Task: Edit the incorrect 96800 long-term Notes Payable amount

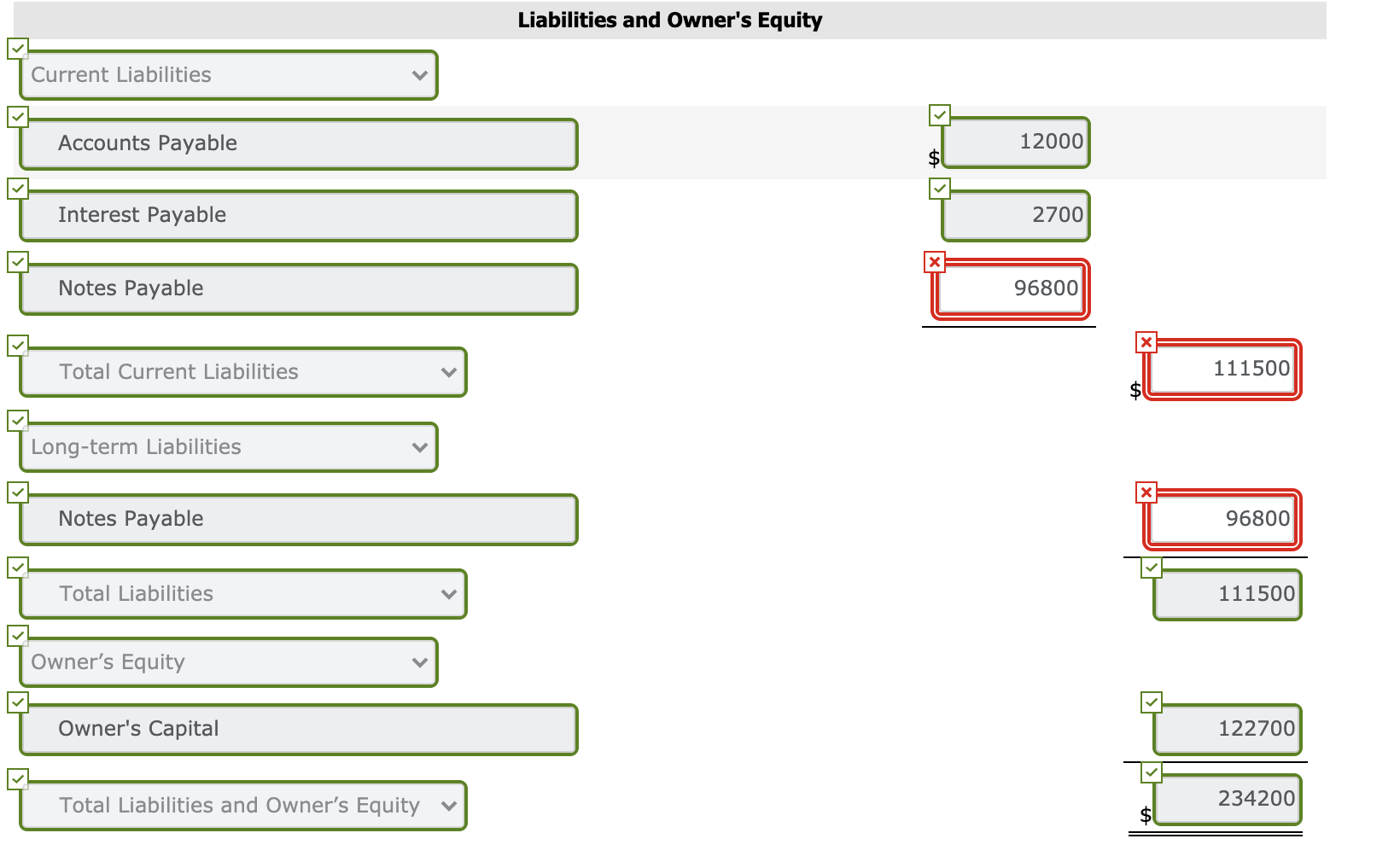Action: (x=1222, y=519)
